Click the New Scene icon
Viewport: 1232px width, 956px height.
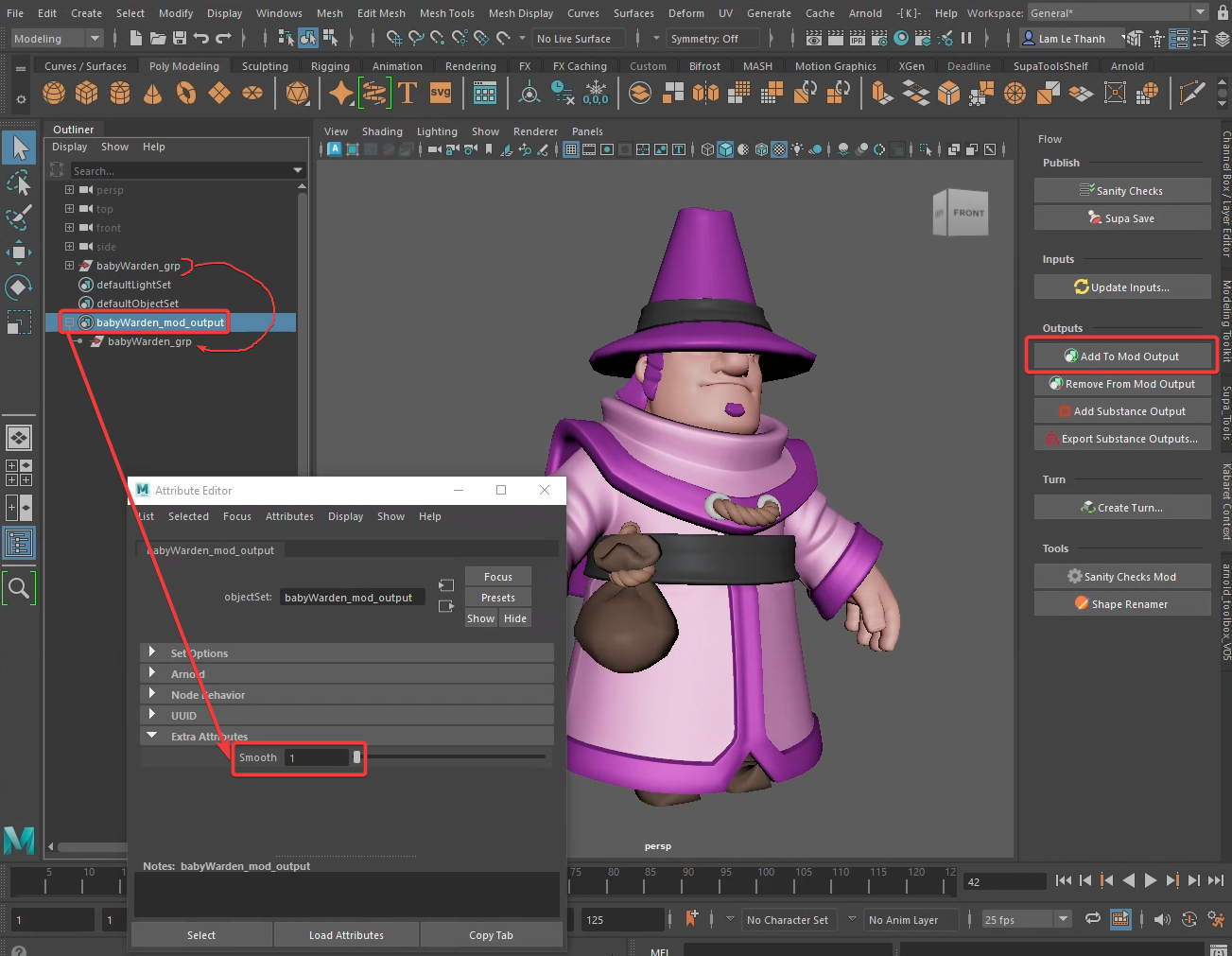click(135, 38)
